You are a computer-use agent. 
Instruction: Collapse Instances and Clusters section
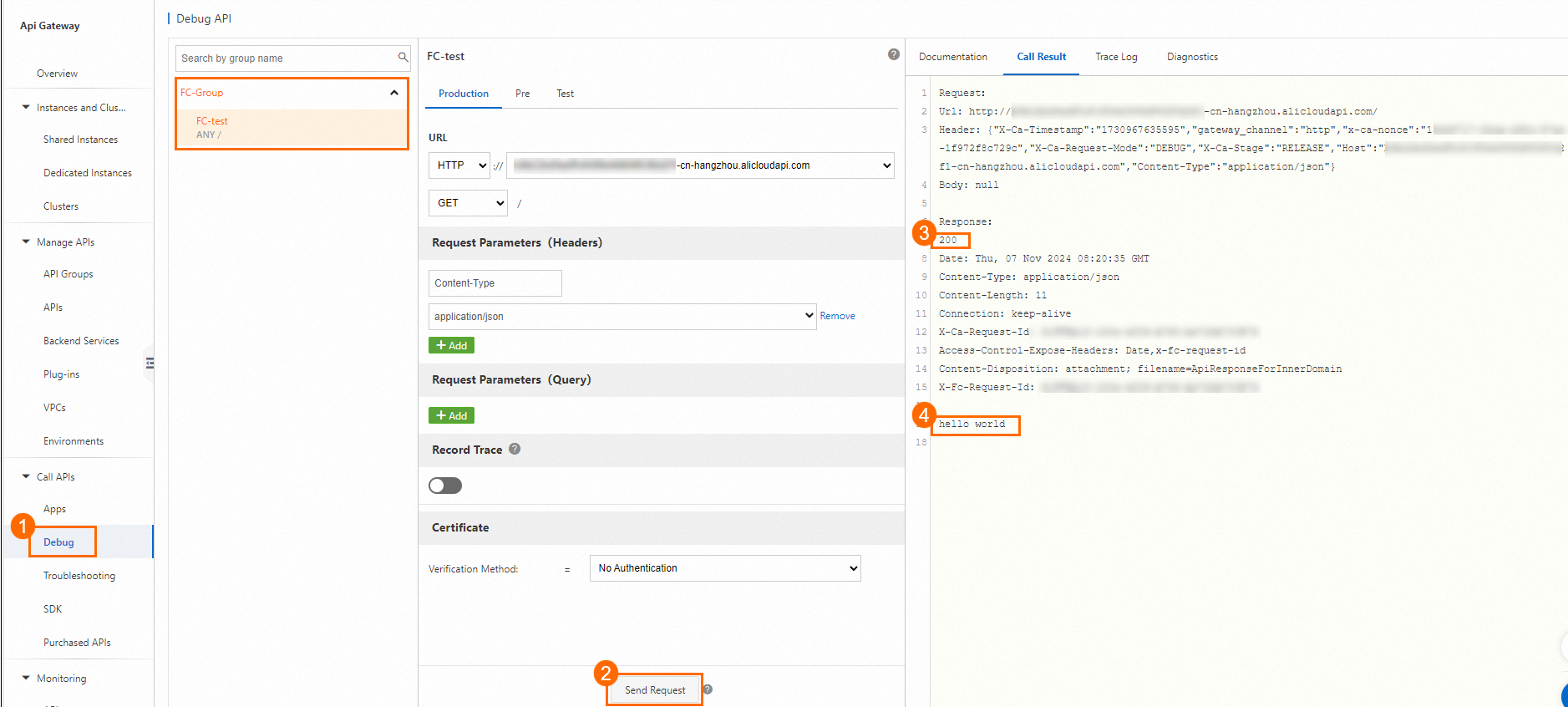26,107
